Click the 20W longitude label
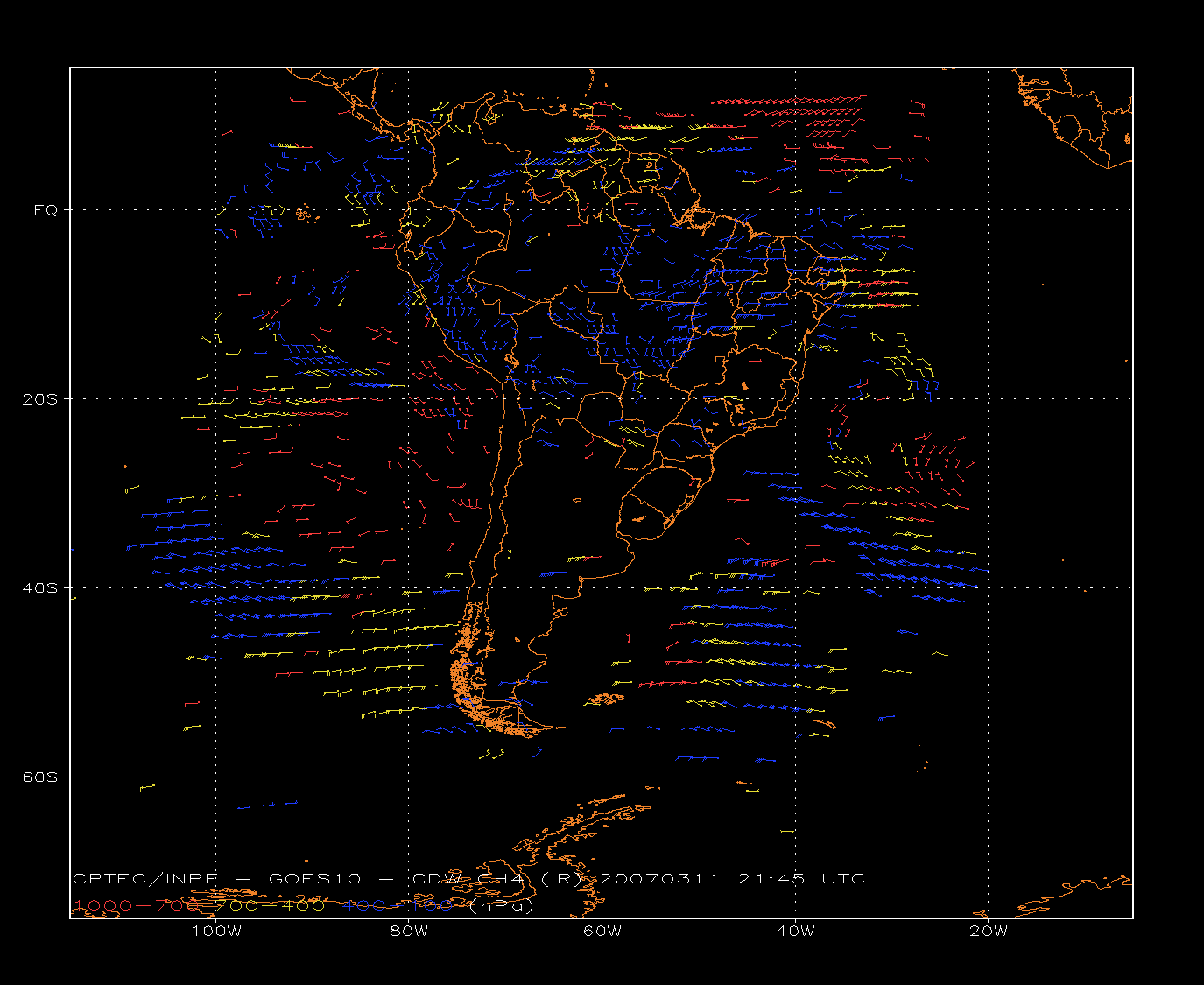This screenshot has width=1204, height=985. [x=989, y=931]
